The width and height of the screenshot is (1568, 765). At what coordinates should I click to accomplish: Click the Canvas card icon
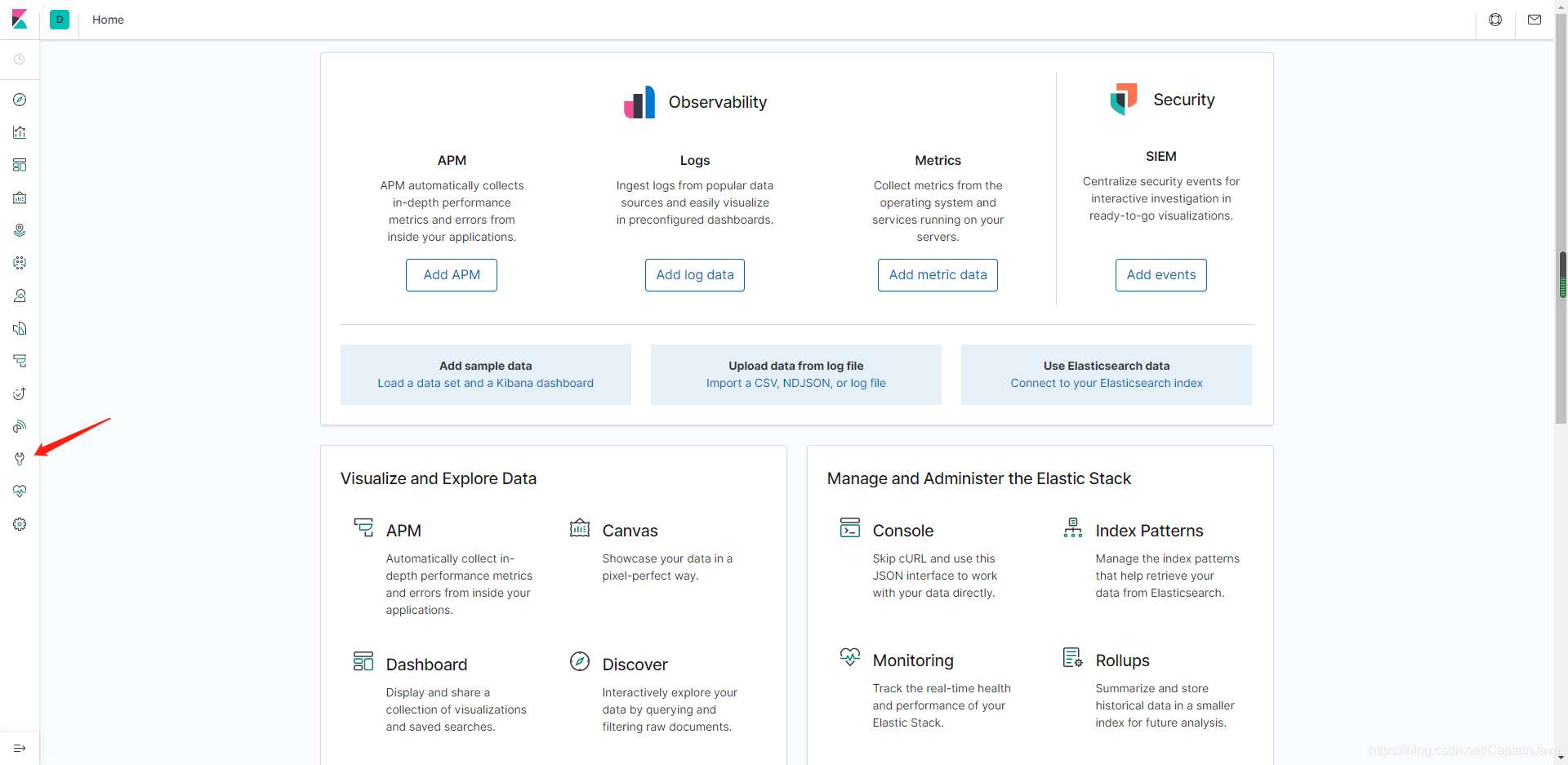tap(580, 527)
